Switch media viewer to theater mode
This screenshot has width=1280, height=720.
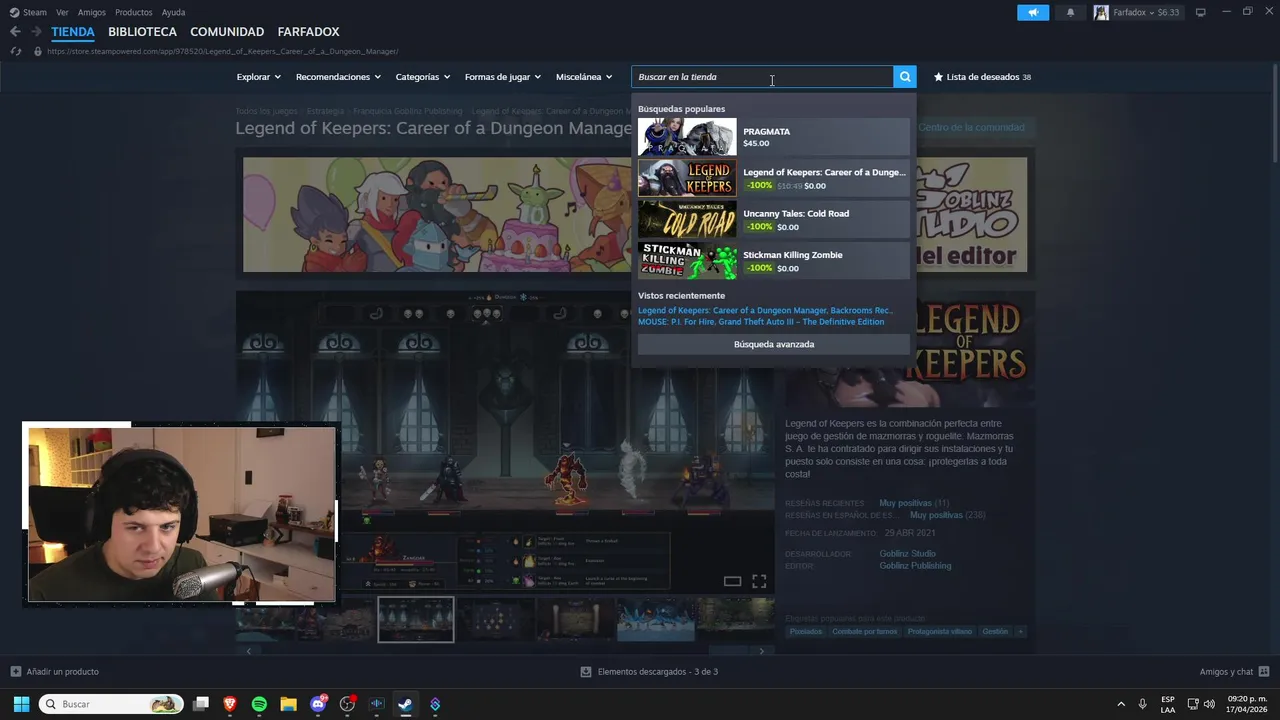[732, 581]
